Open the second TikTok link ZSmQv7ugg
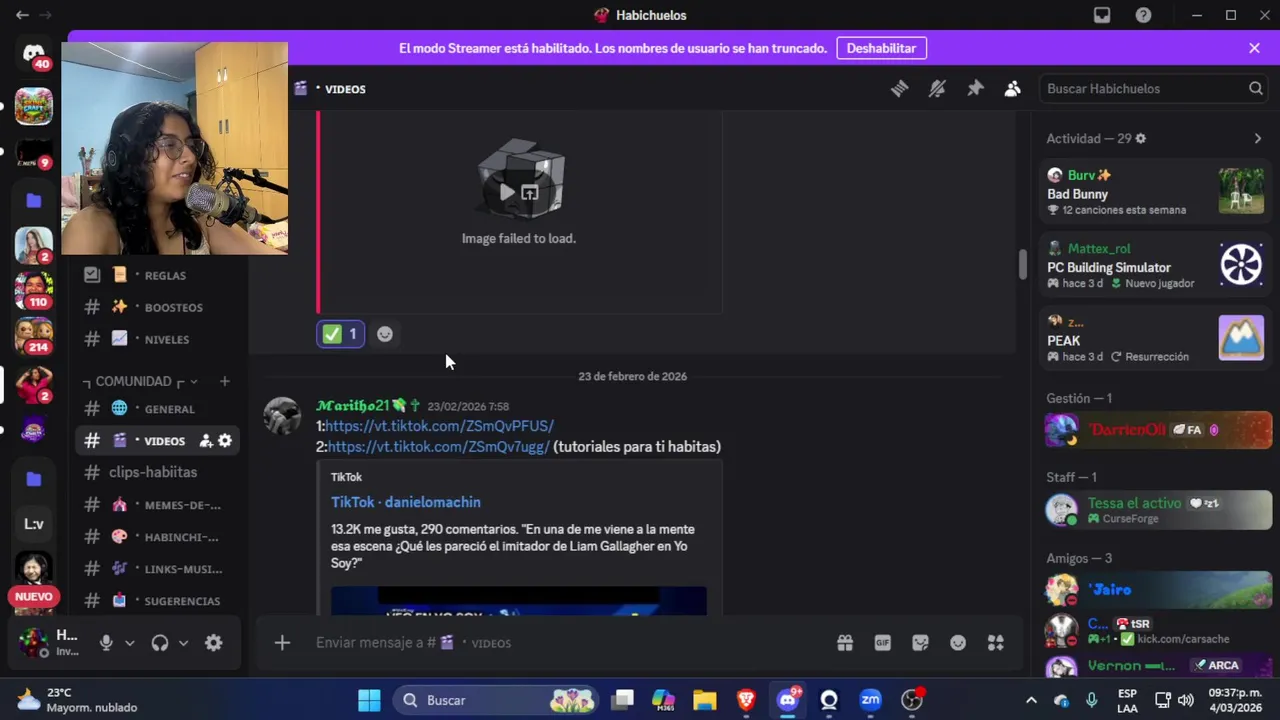Viewport: 1280px width, 720px height. pos(438,447)
